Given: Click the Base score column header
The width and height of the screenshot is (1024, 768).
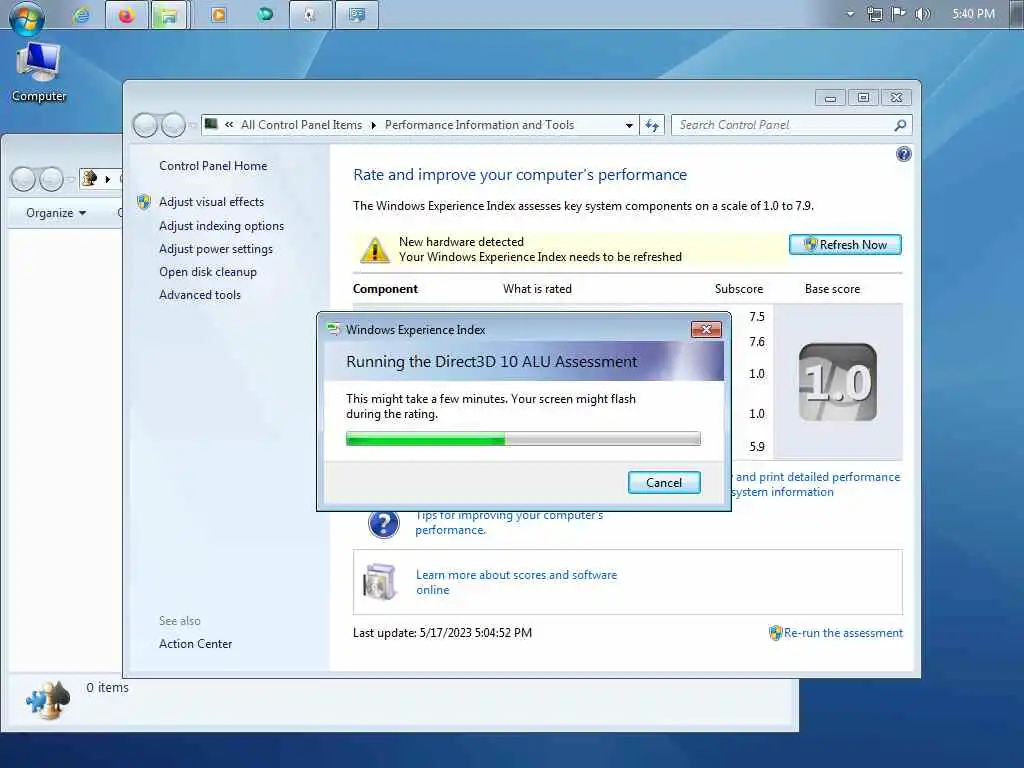Looking at the screenshot, I should [x=832, y=289].
